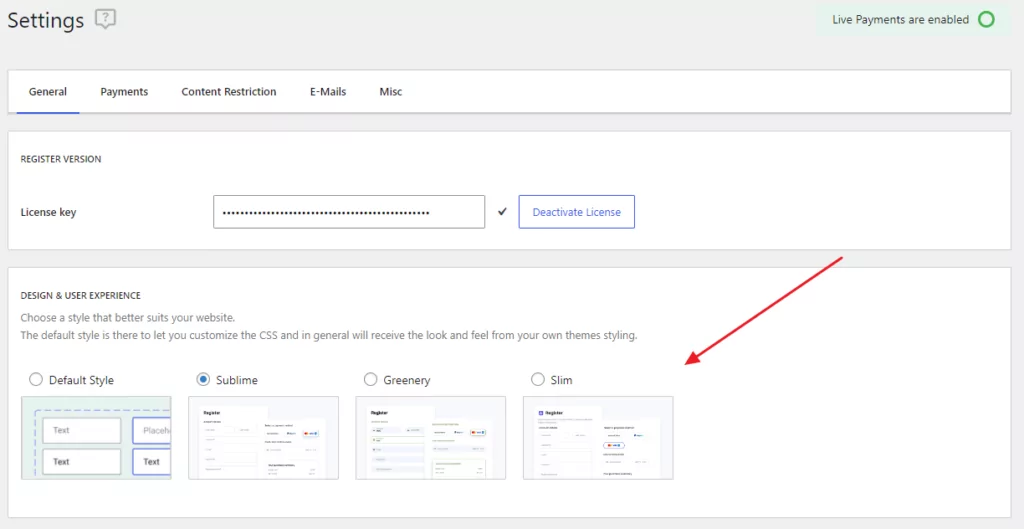Click the license valid checkmark icon
The width and height of the screenshot is (1024, 529).
[x=502, y=212]
